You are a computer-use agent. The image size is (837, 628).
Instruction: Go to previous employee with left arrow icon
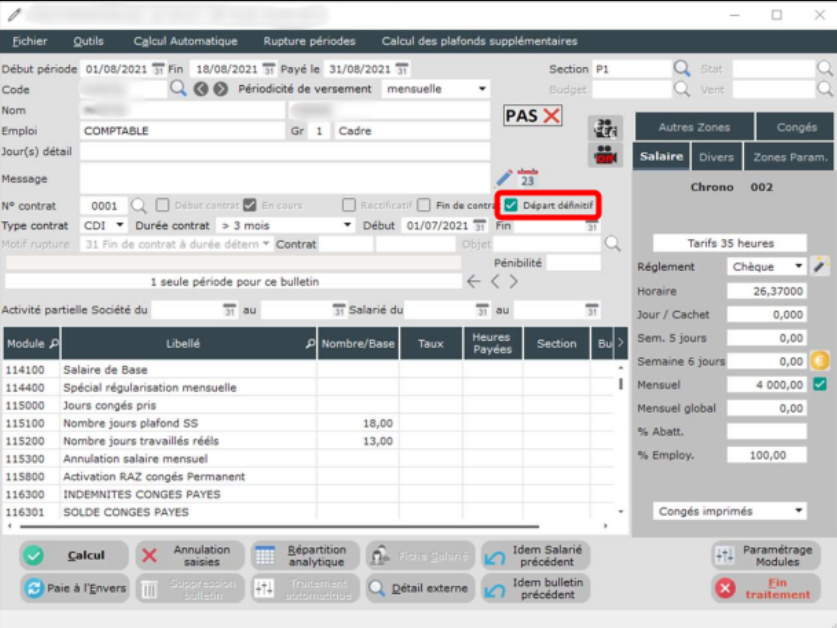coord(201,89)
